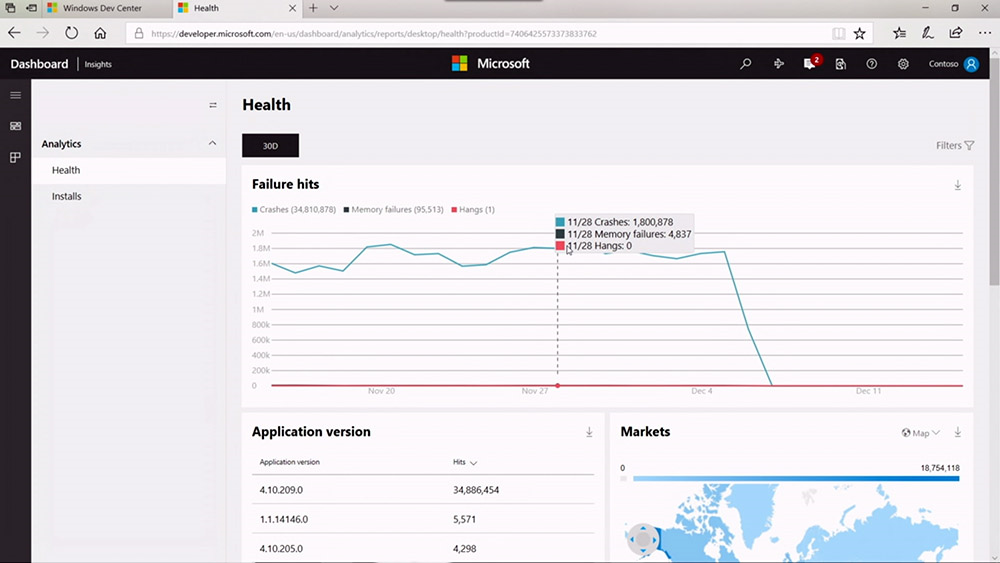Viewport: 1000px width, 563px height.
Task: Refresh the page
Action: pyautogui.click(x=71, y=33)
